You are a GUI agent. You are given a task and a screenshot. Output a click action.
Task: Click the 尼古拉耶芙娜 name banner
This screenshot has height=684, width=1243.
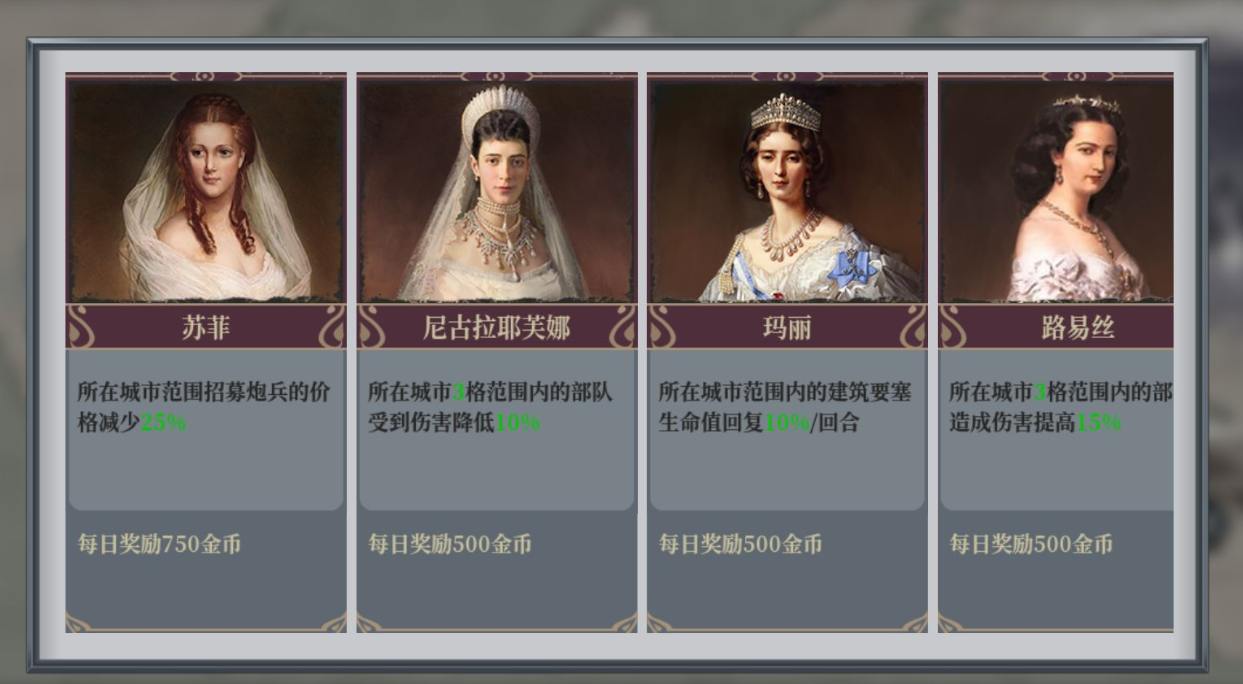(497, 327)
